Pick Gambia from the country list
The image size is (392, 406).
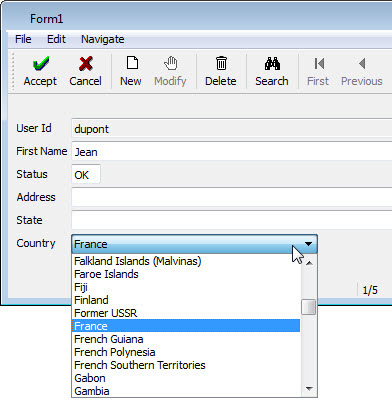click(186, 391)
